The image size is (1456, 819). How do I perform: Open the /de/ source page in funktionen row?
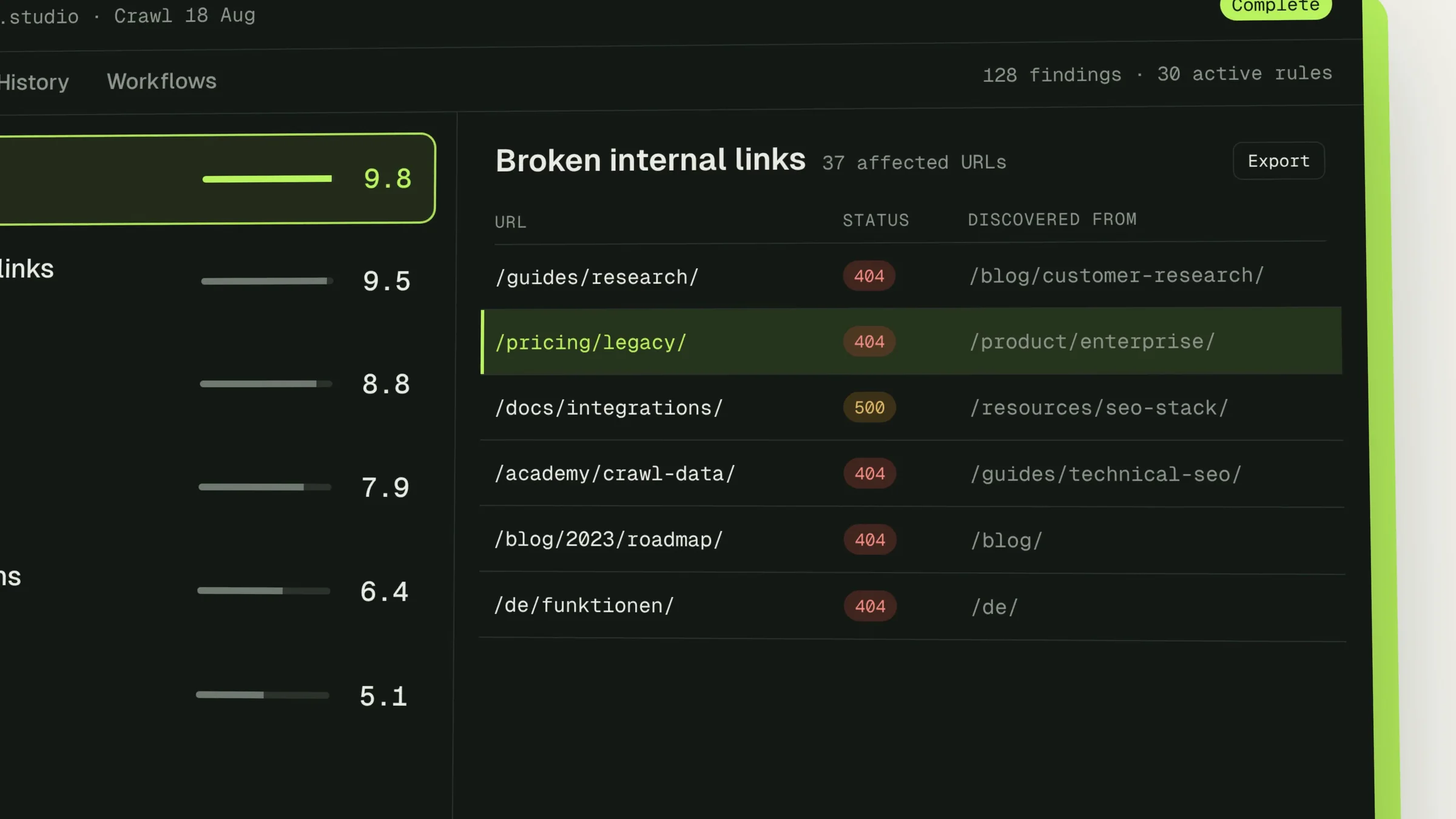click(x=995, y=607)
